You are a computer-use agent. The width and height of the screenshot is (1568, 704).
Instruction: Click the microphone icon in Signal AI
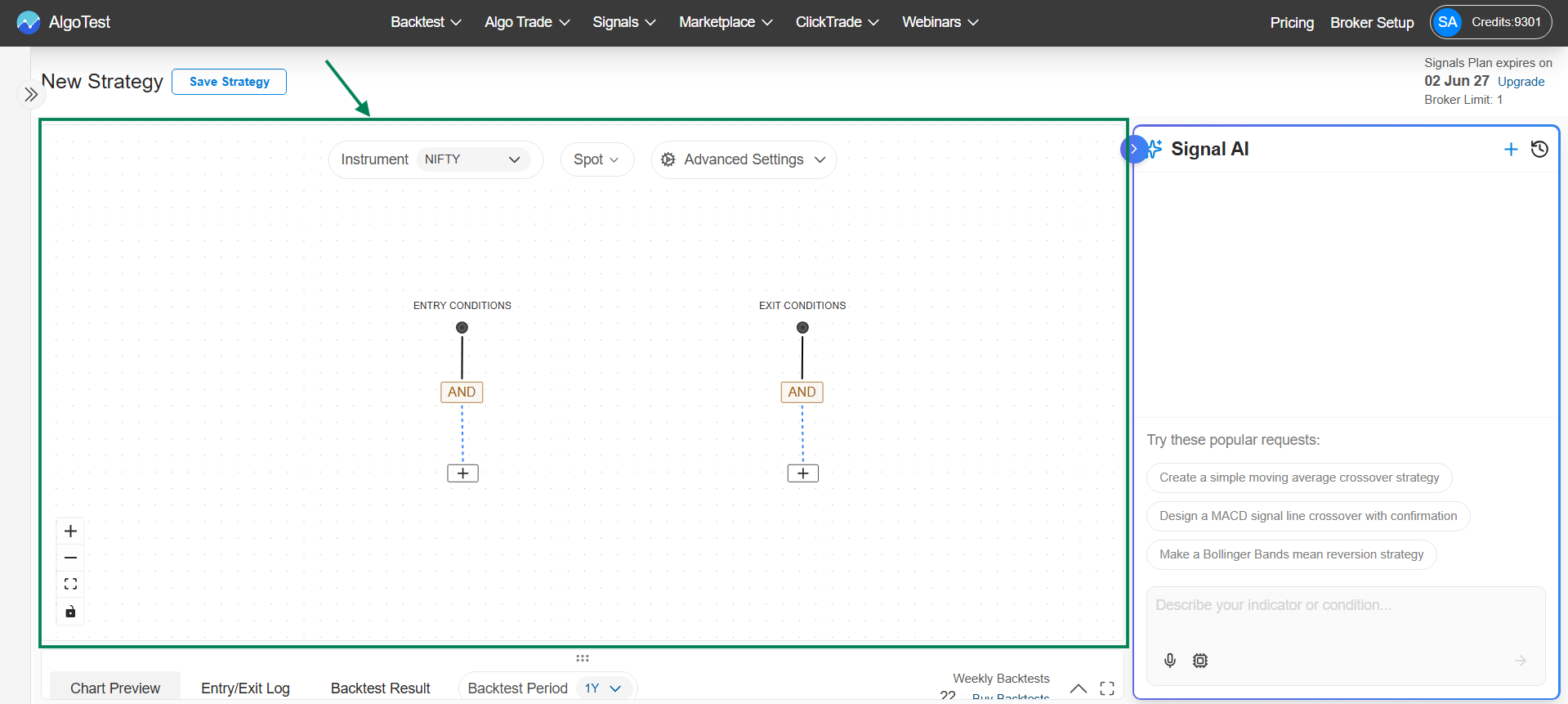[x=1170, y=661]
